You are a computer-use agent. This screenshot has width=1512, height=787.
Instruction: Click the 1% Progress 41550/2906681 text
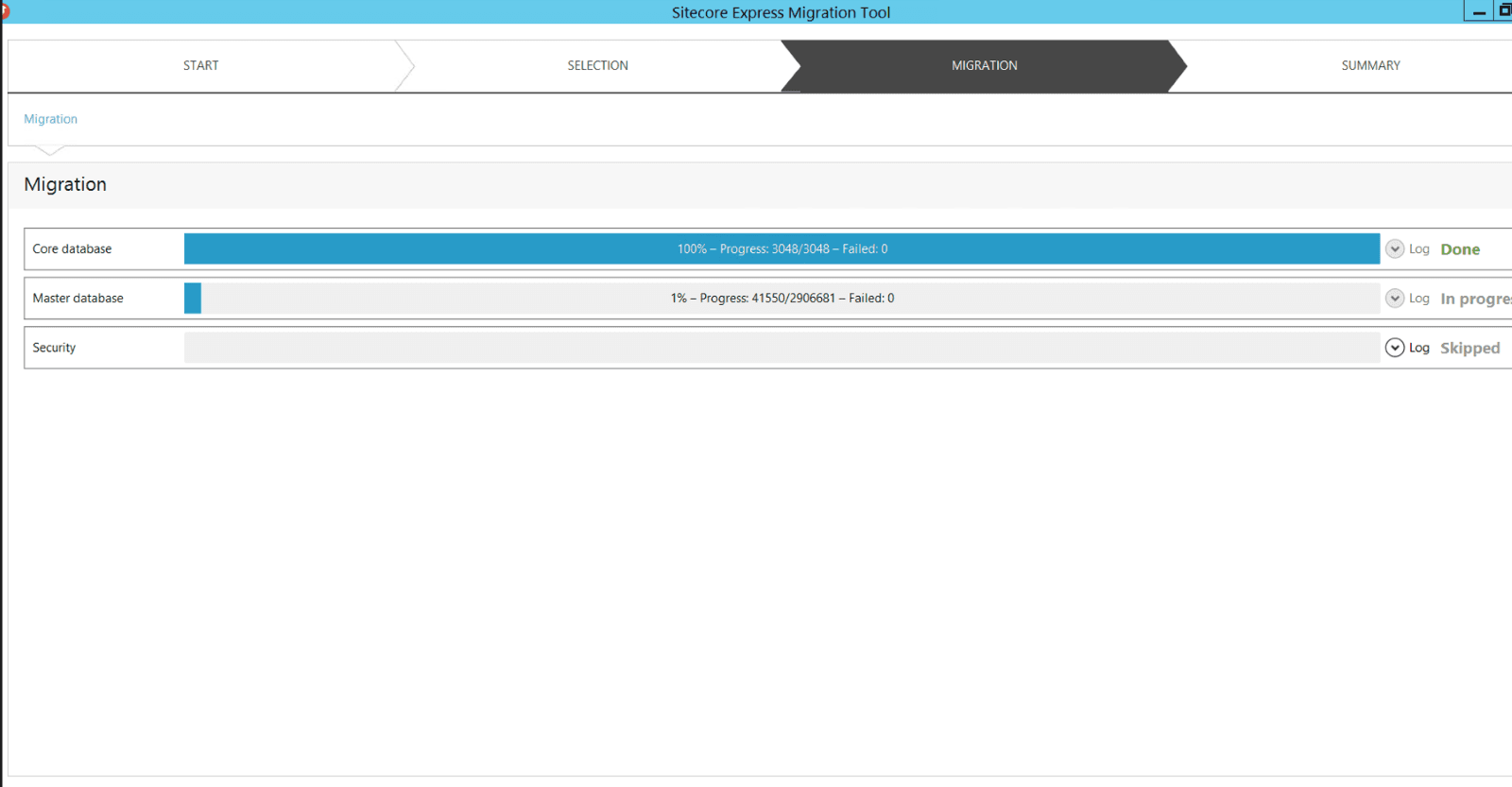click(x=782, y=299)
